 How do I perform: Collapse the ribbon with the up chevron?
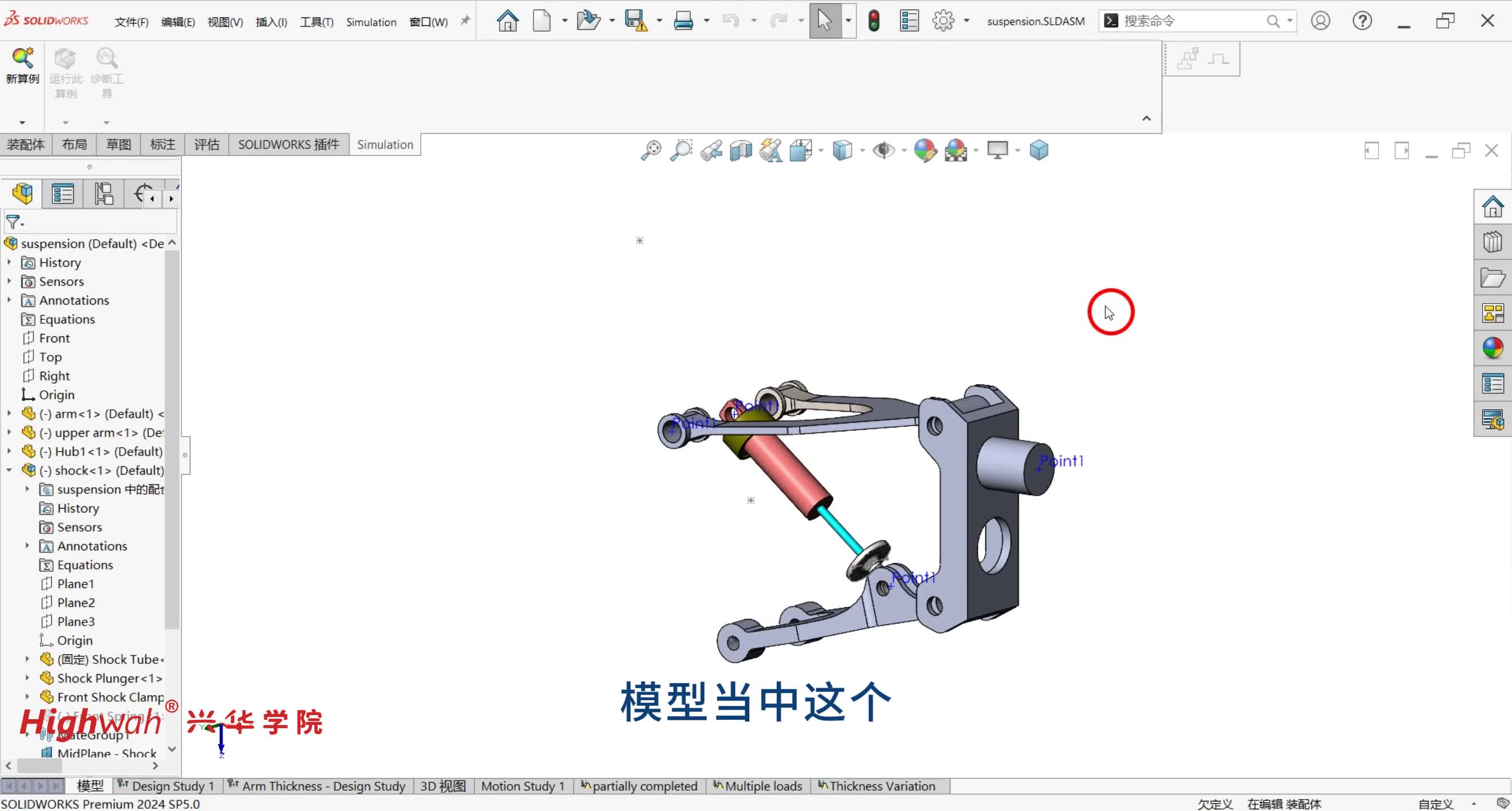point(1146,118)
